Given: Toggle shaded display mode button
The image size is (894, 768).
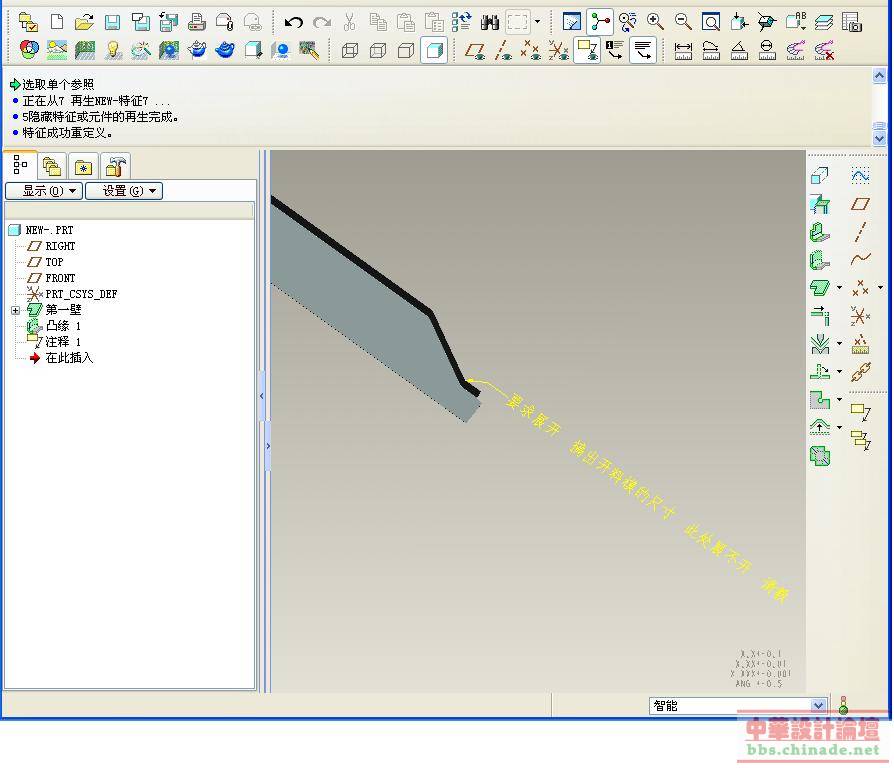Looking at the screenshot, I should click(x=434, y=50).
